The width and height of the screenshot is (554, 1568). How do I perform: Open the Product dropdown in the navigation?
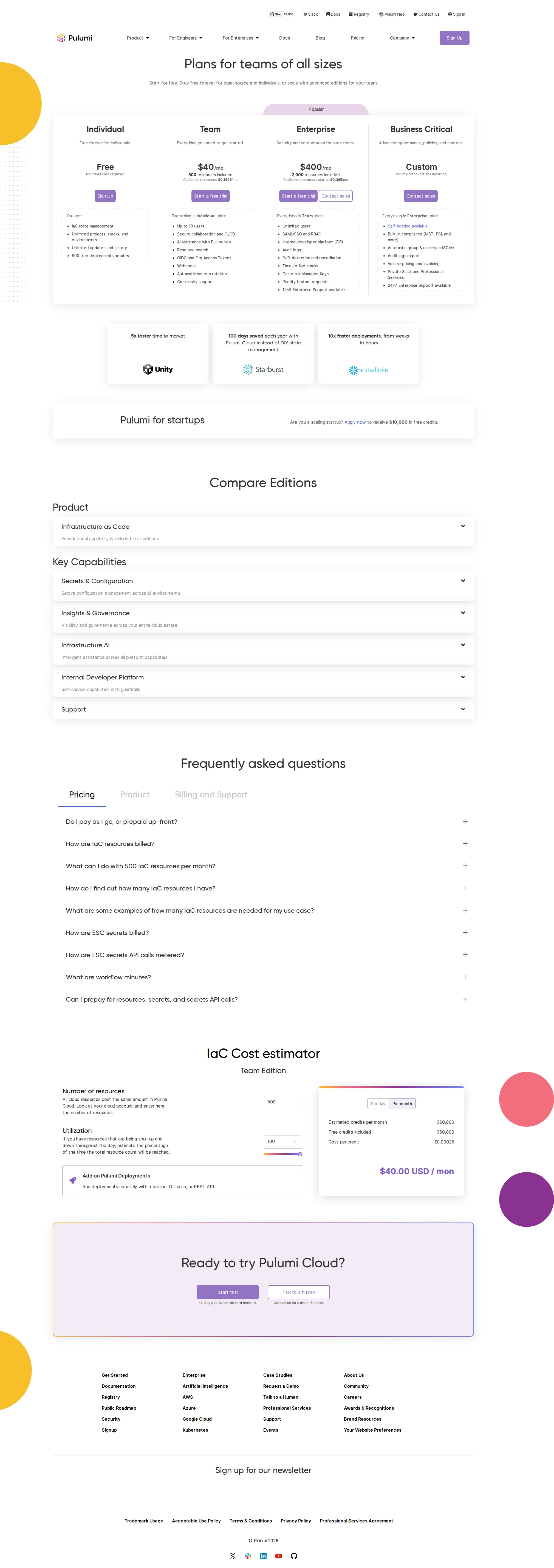click(x=137, y=38)
